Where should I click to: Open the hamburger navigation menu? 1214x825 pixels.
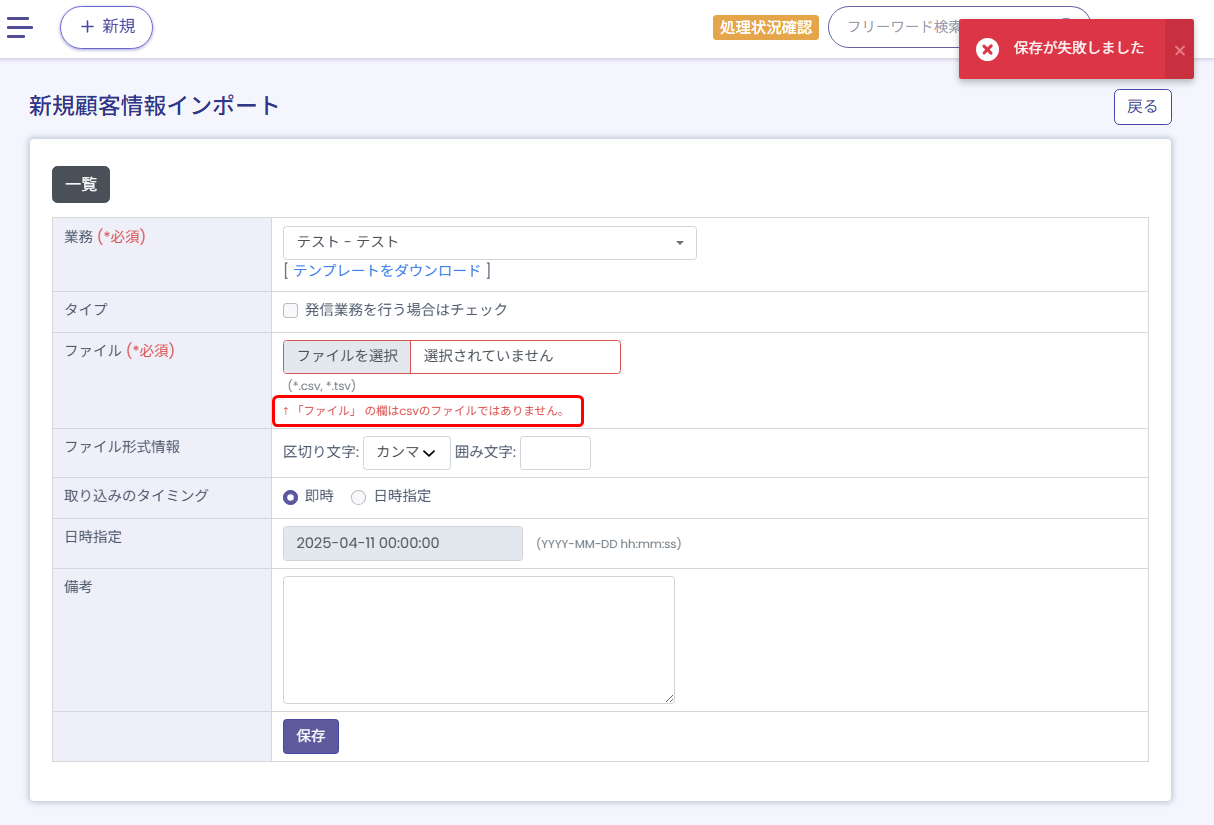coord(20,27)
